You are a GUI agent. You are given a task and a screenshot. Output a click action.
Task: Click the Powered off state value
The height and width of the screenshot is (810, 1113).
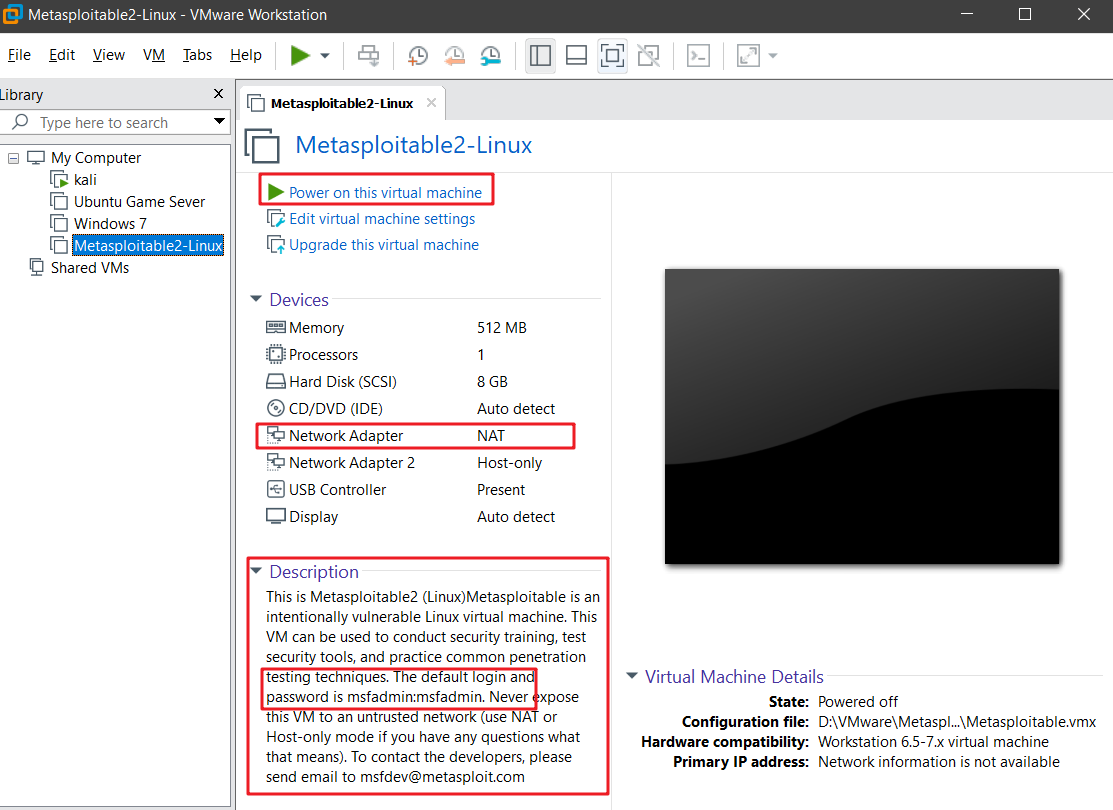click(x=857, y=702)
